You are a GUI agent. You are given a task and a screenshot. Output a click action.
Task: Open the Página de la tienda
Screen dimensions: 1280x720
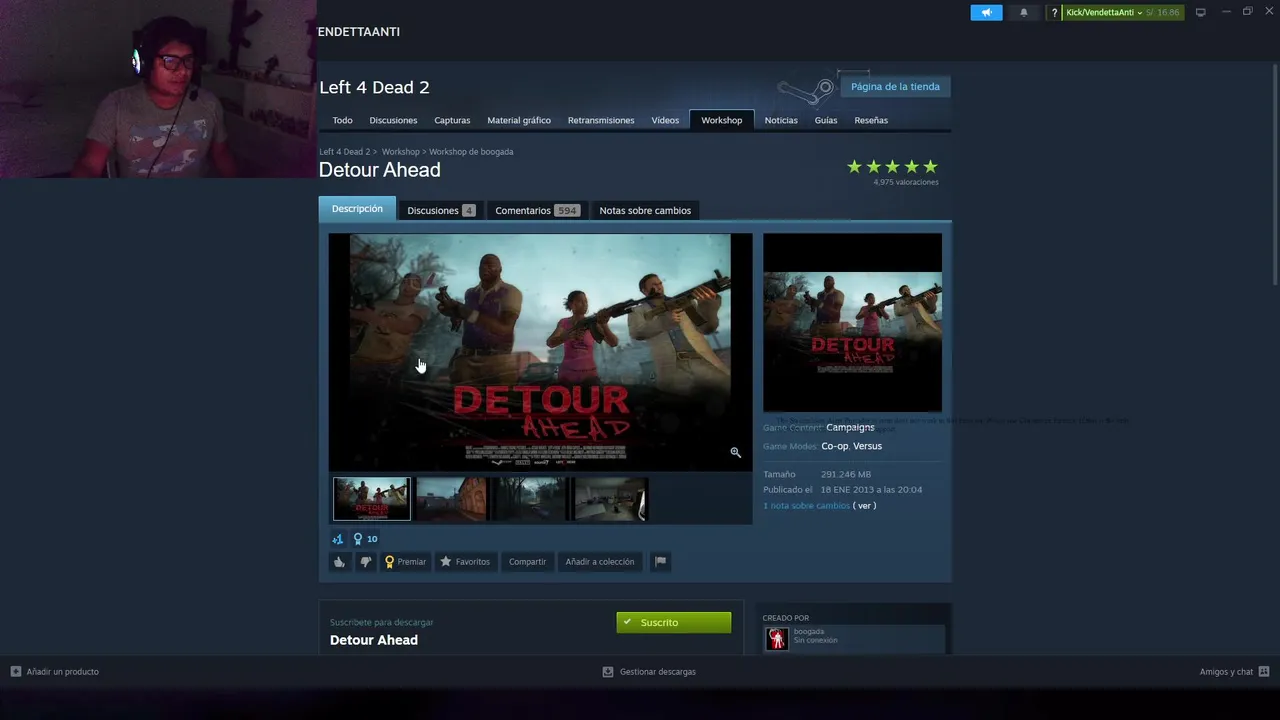point(895,87)
